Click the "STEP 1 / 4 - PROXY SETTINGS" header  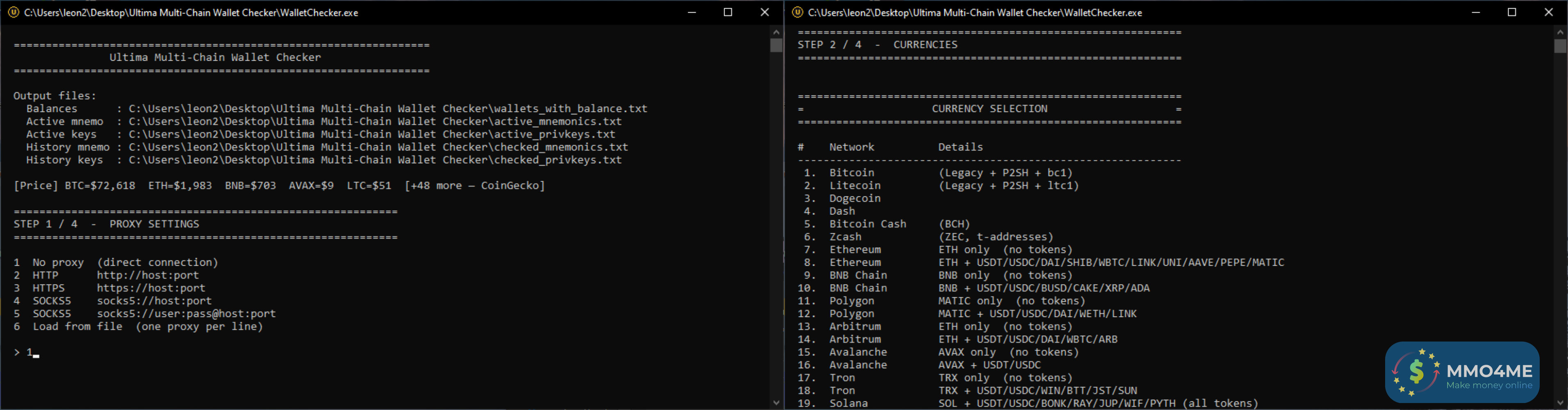[107, 224]
